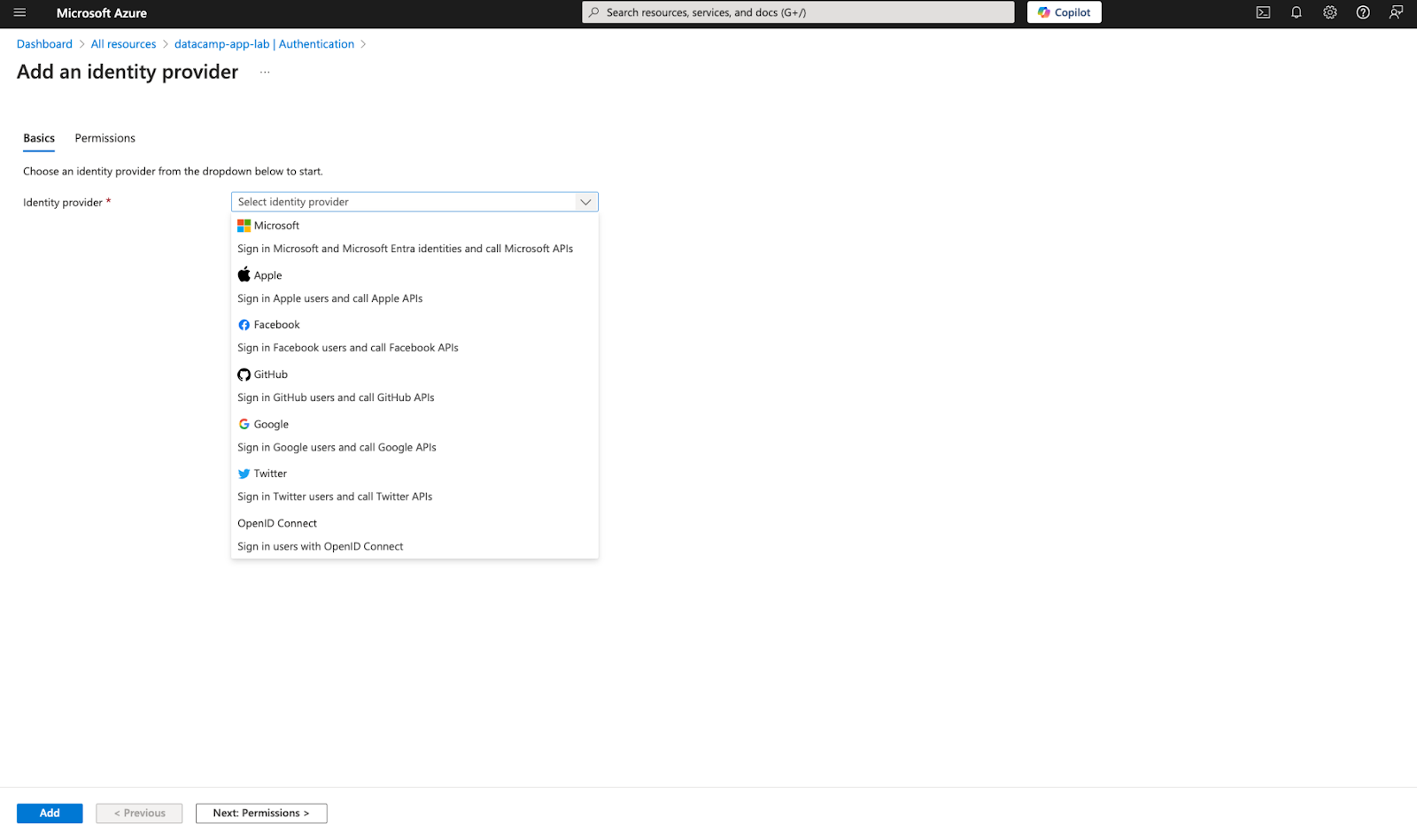The image size is (1417, 840).
Task: Switch to the Permissions tab
Action: (105, 138)
